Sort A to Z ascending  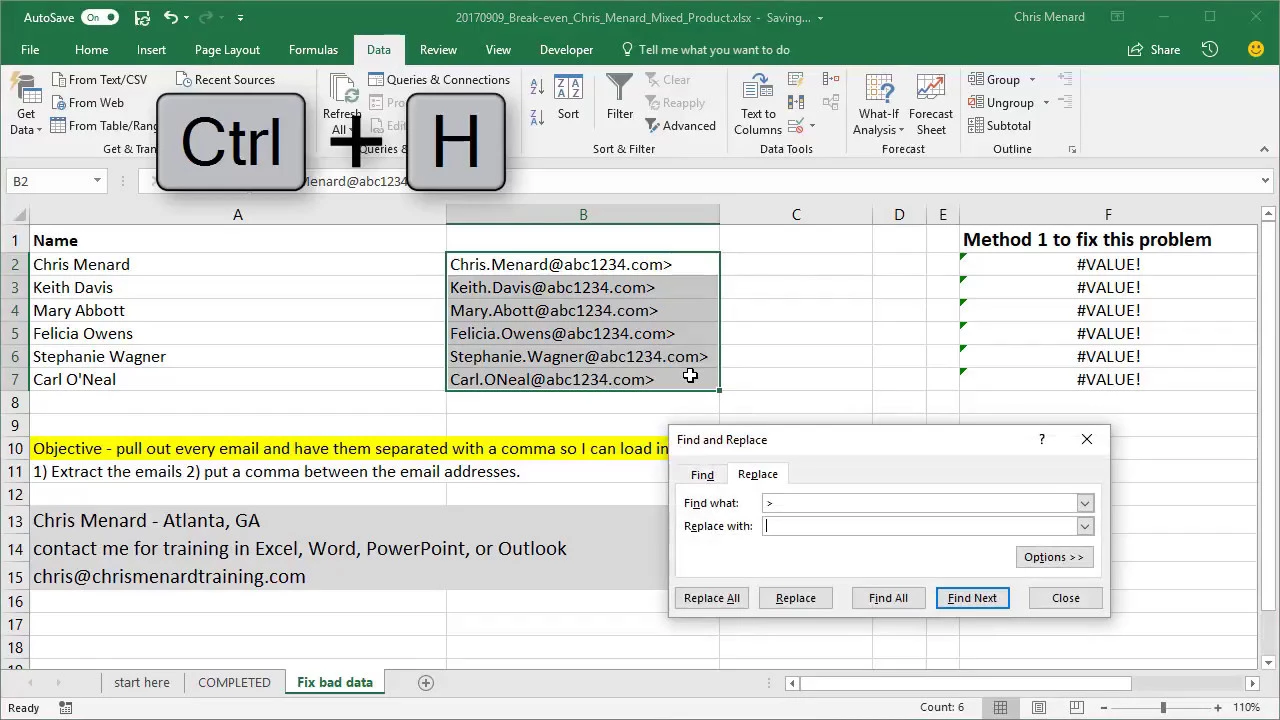[537, 88]
